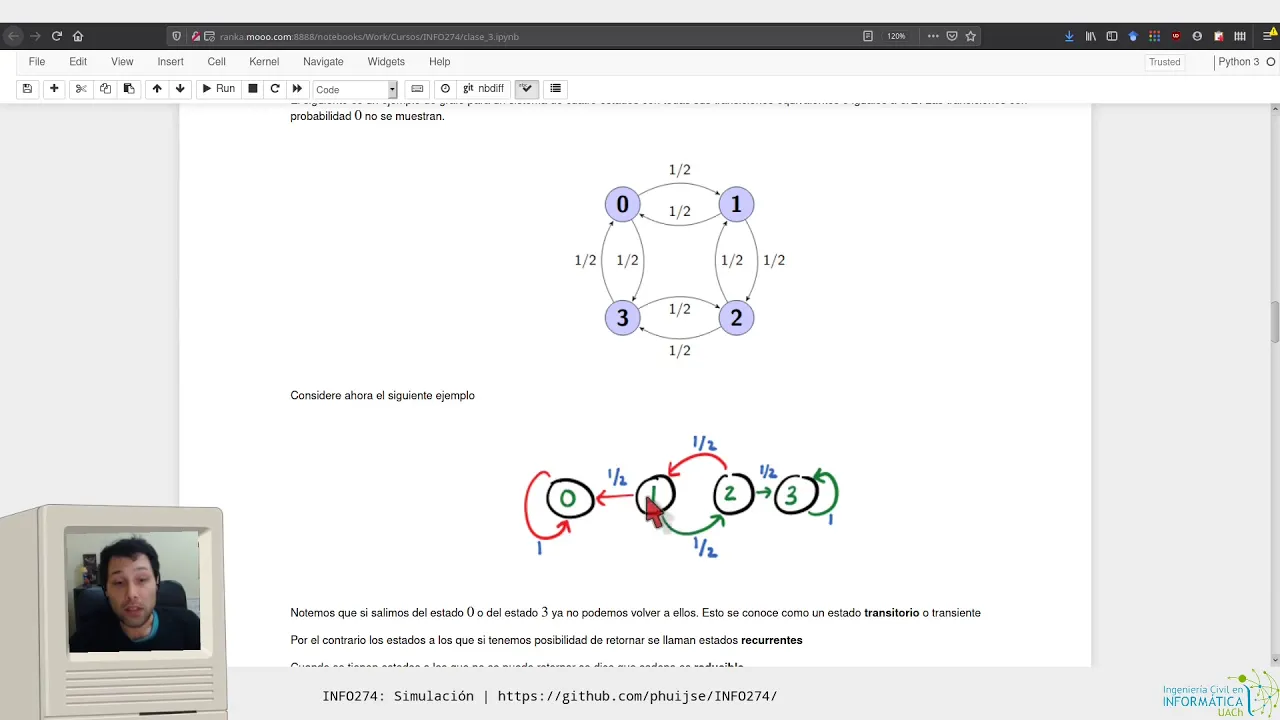This screenshot has height=720, width=1280.
Task: Click the clock icon next to git nbdiff
Action: (445, 89)
